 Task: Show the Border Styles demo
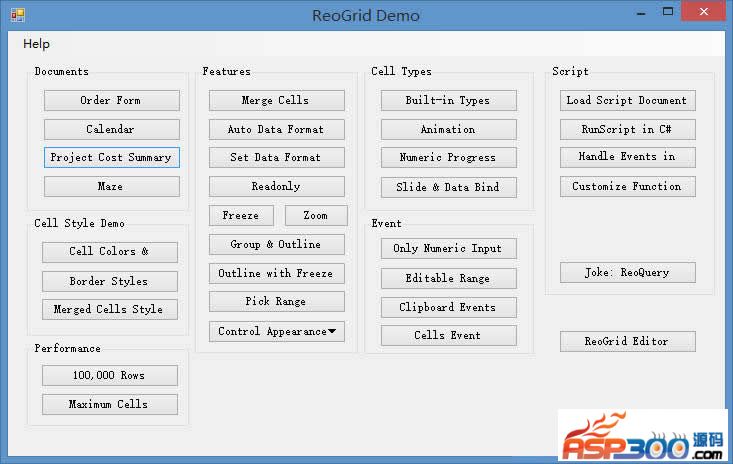[x=110, y=281]
